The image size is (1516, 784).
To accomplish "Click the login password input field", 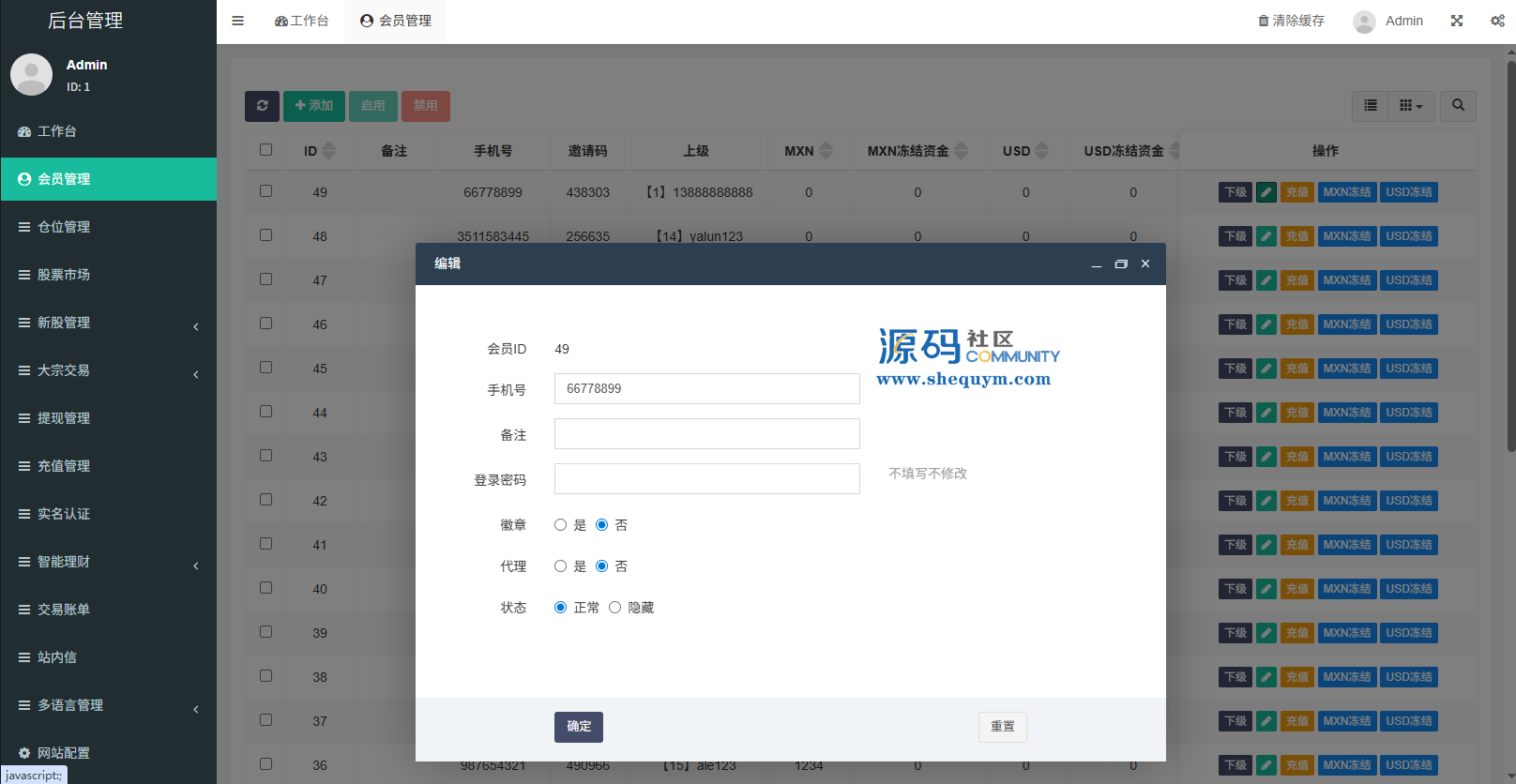I will pyautogui.click(x=706, y=479).
